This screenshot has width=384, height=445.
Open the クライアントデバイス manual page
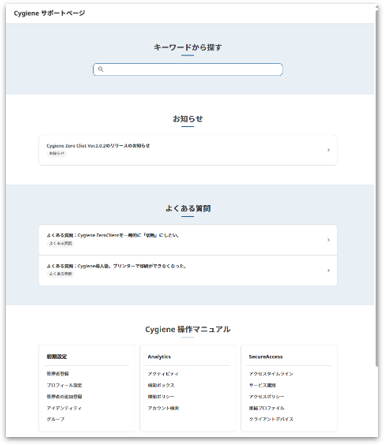click(x=271, y=419)
